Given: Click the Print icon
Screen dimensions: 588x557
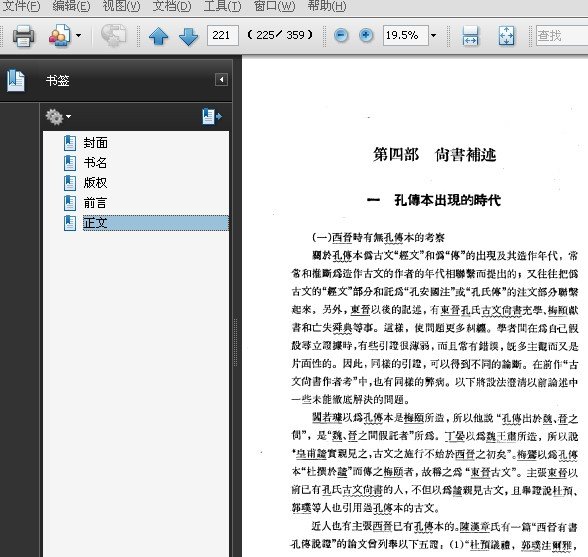Looking at the screenshot, I should point(24,36).
